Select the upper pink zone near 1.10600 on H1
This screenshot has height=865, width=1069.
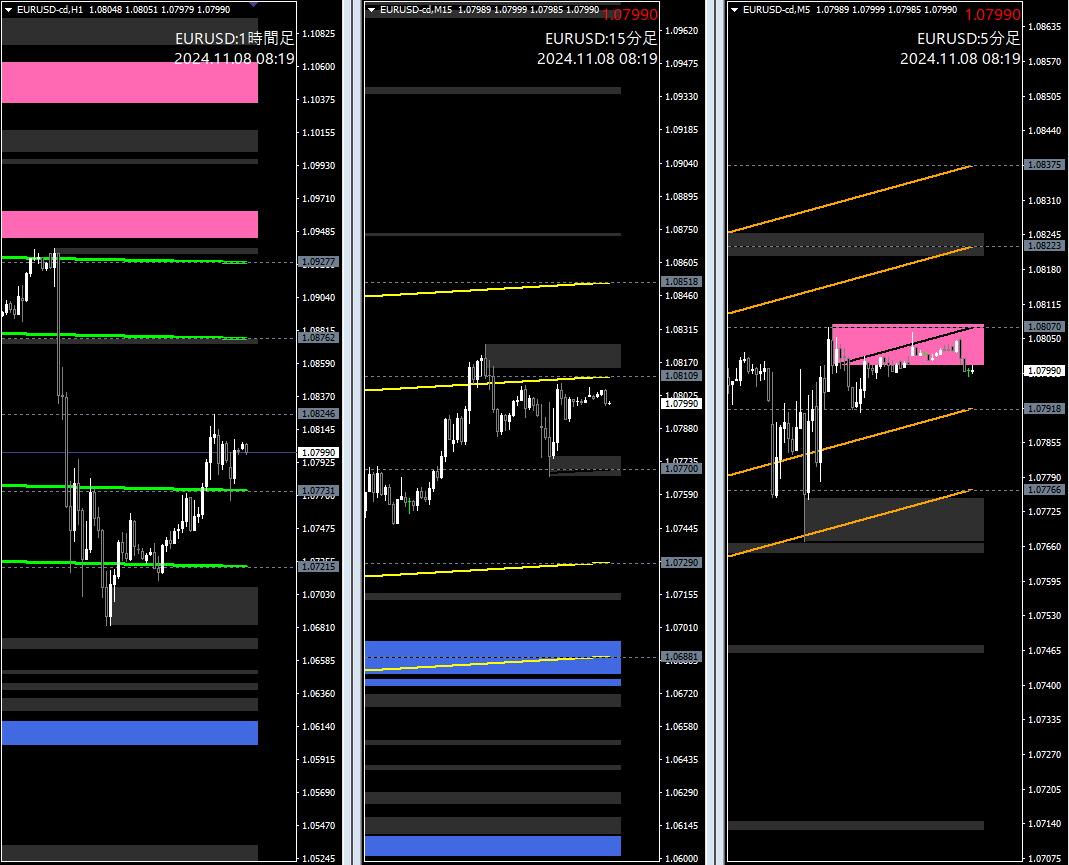pyautogui.click(x=130, y=82)
